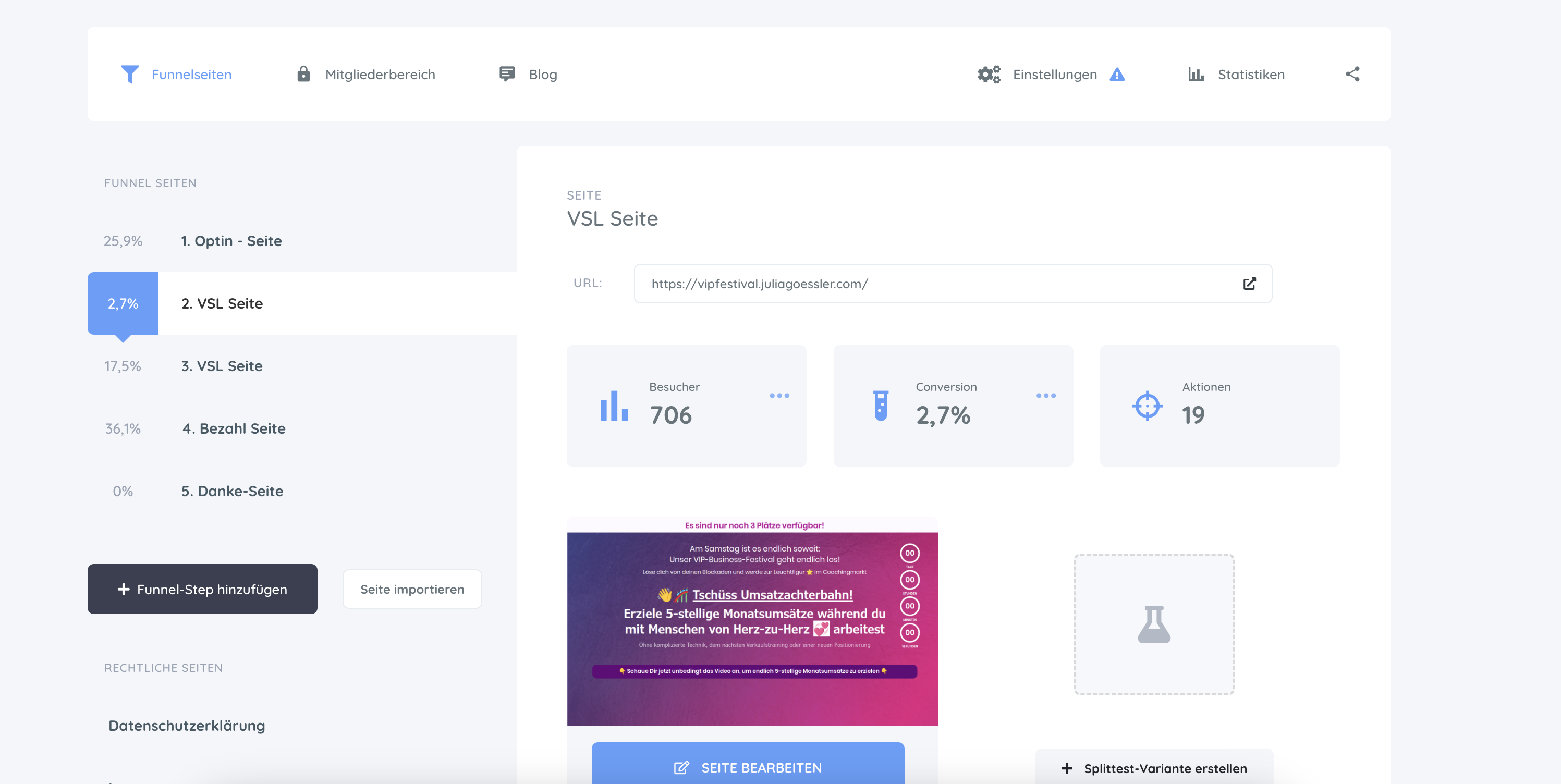Viewport: 1561px width, 784px height.
Task: Click the 25,9% conversion value
Action: pos(123,240)
